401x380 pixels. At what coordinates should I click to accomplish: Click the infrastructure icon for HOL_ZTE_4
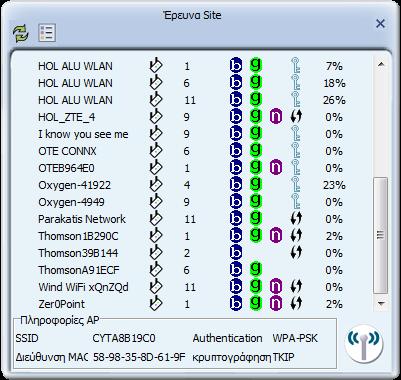(x=156, y=117)
